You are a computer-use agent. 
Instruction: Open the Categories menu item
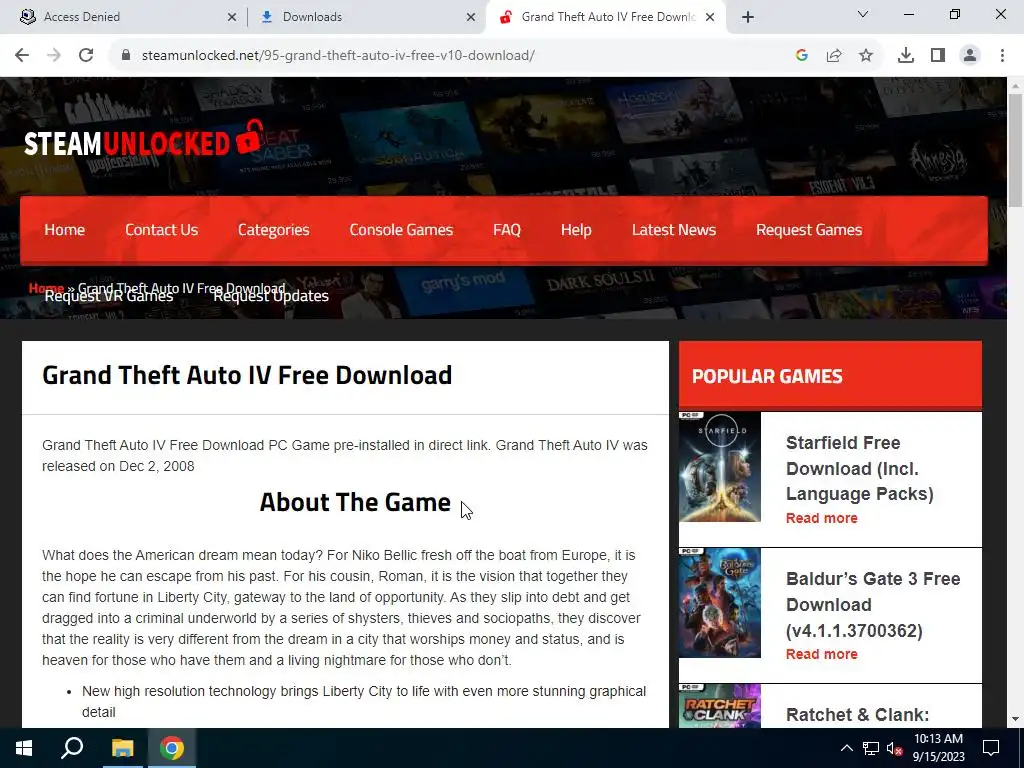click(274, 230)
